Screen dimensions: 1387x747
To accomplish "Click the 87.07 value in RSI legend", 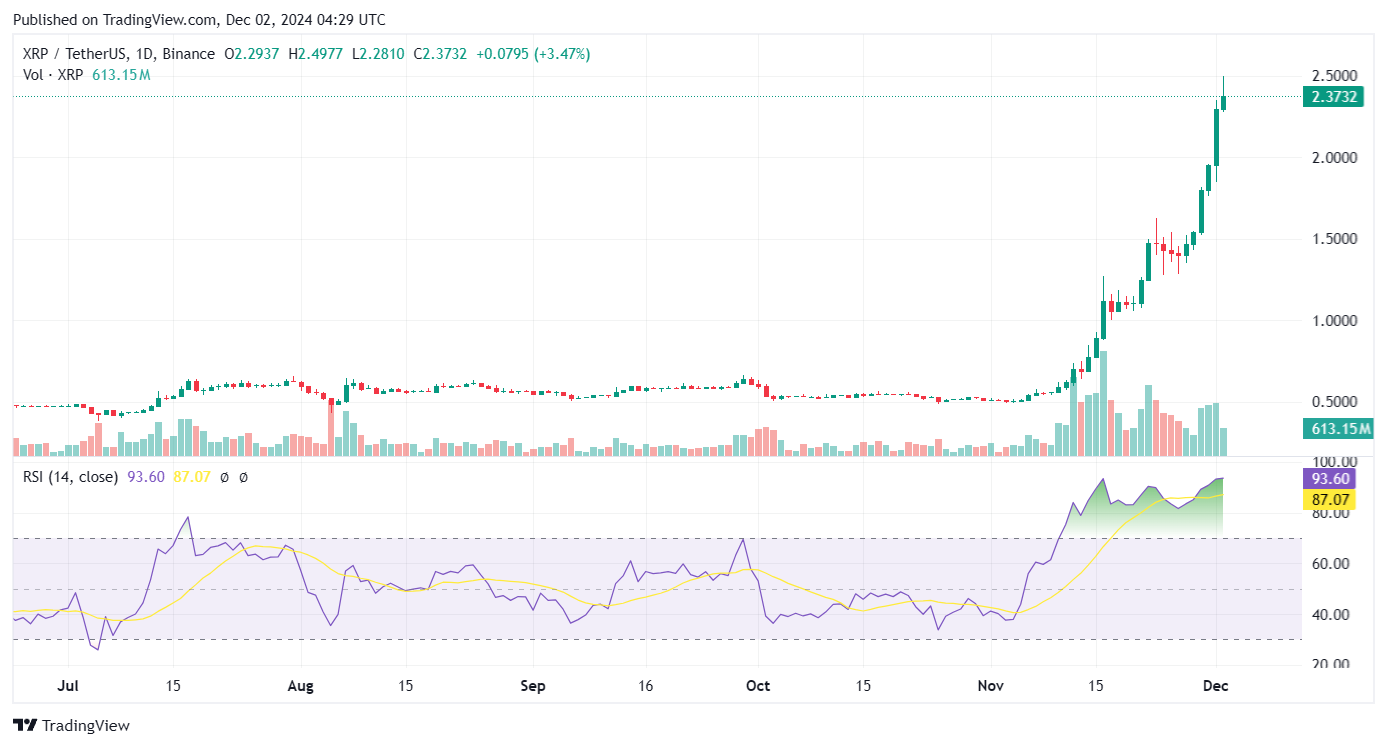I will click(x=192, y=477).
